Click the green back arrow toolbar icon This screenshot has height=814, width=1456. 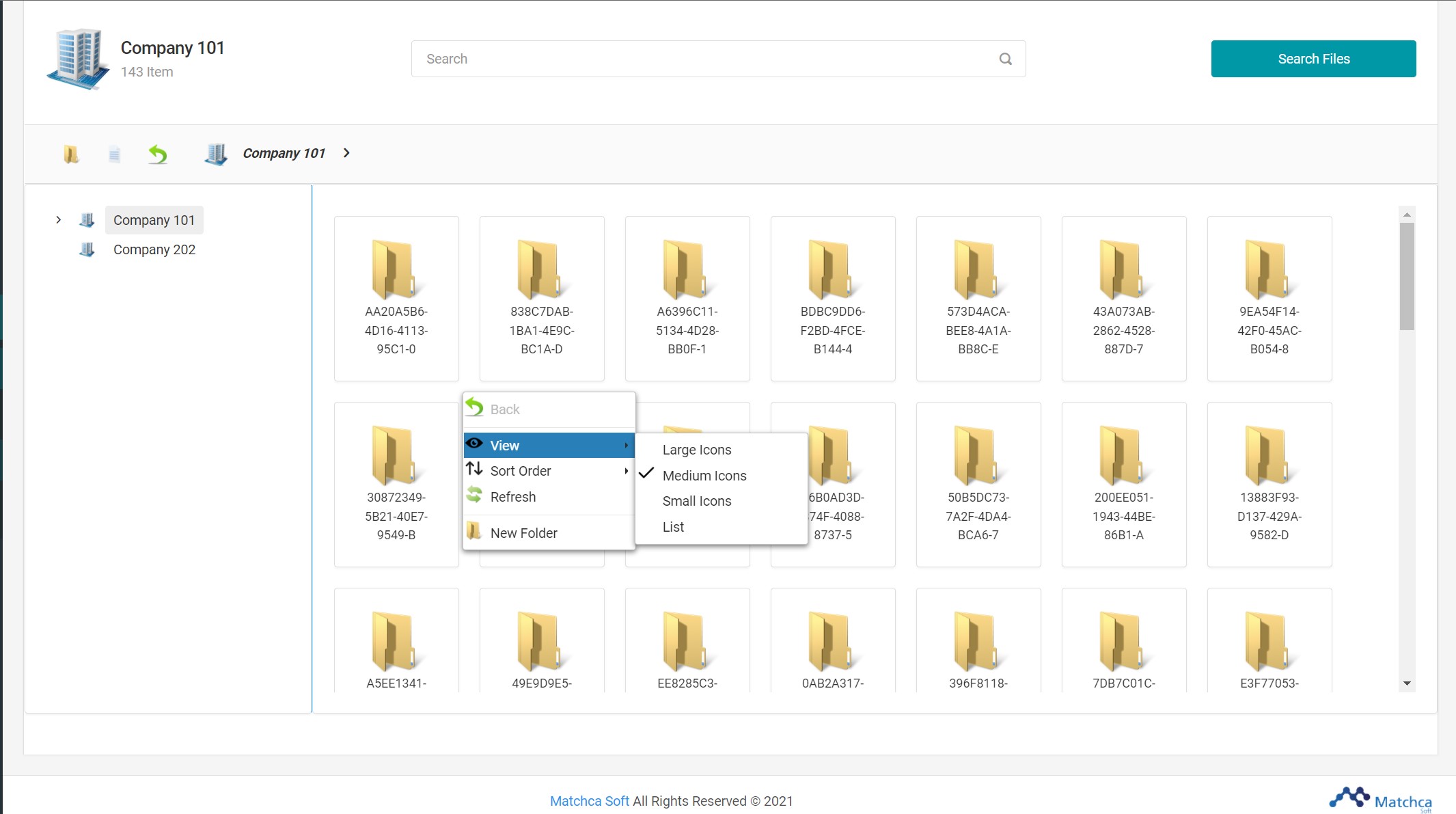tap(158, 154)
